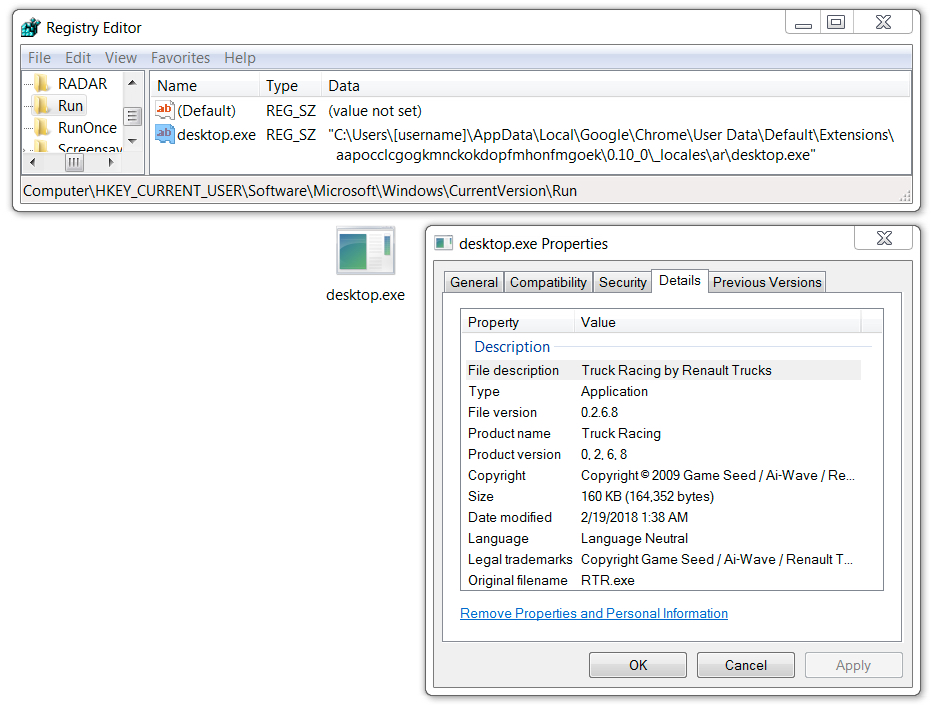The height and width of the screenshot is (709, 932).
Task: Click the RunOnce folder icon
Action: click(x=42, y=127)
